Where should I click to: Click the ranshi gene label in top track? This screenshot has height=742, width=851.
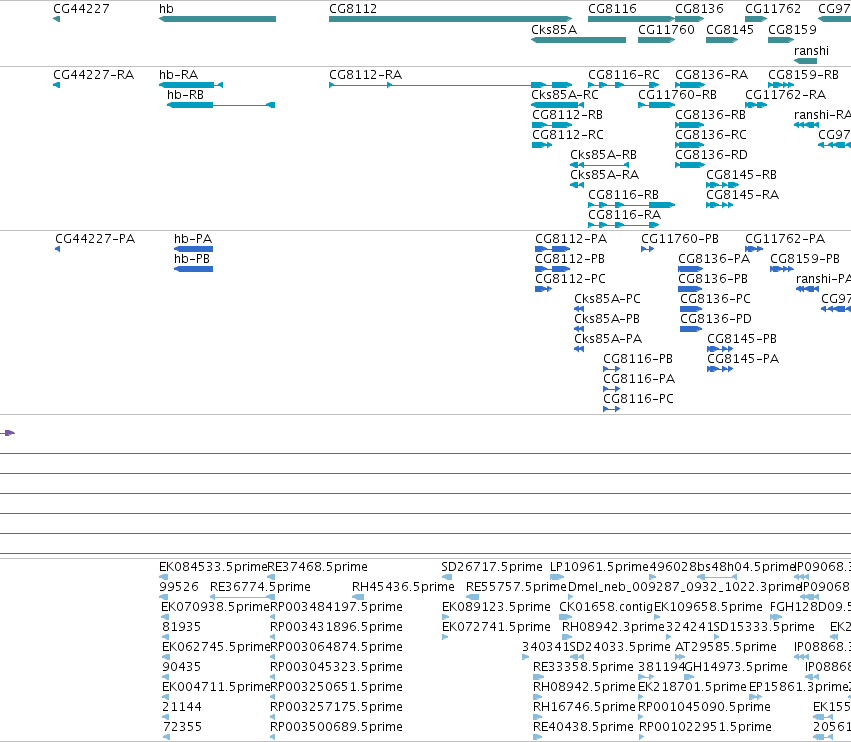click(811, 51)
